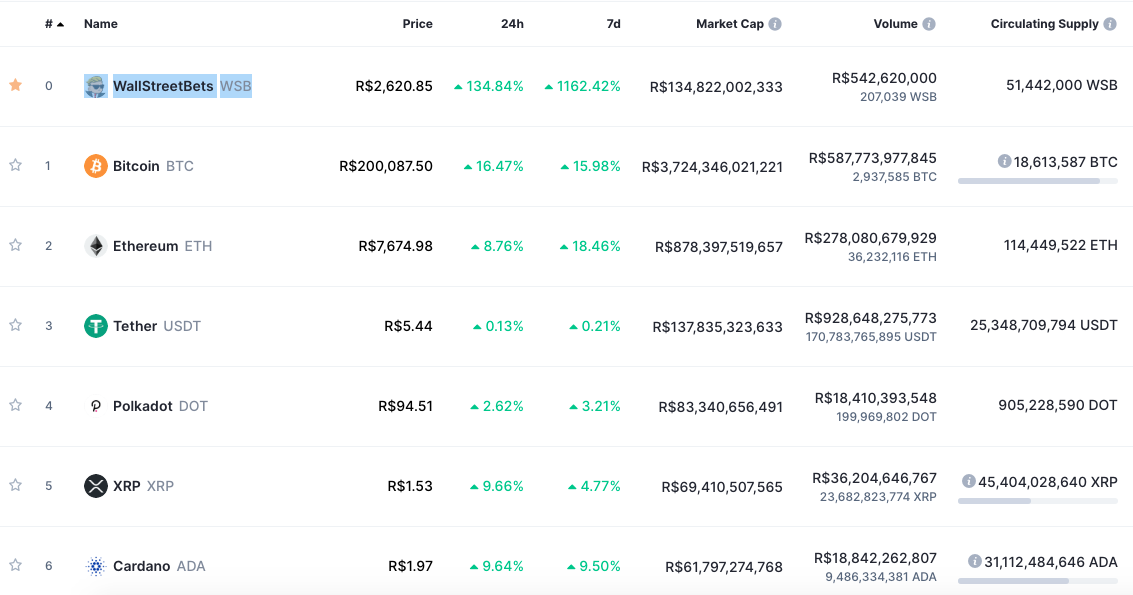The image size is (1133, 595).
Task: Click Bitcoin price R$200,087.50
Action: pos(386,166)
